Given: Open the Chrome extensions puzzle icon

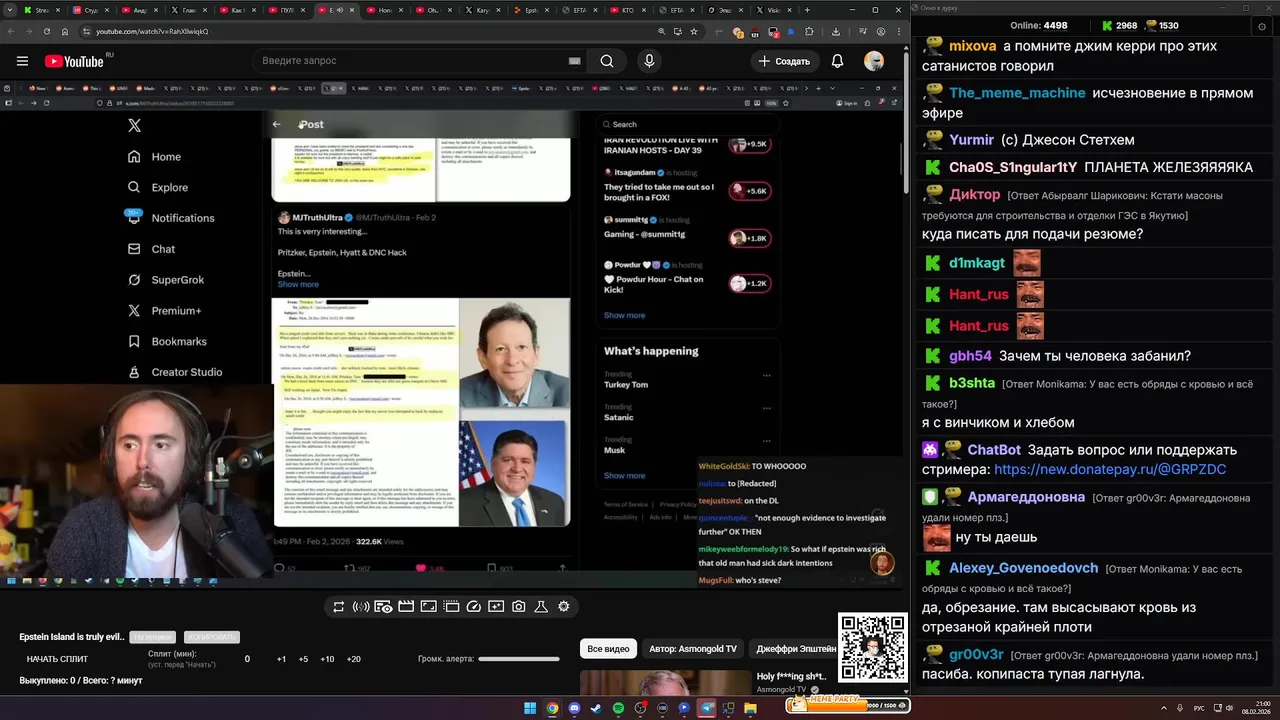Looking at the screenshot, I should (809, 31).
